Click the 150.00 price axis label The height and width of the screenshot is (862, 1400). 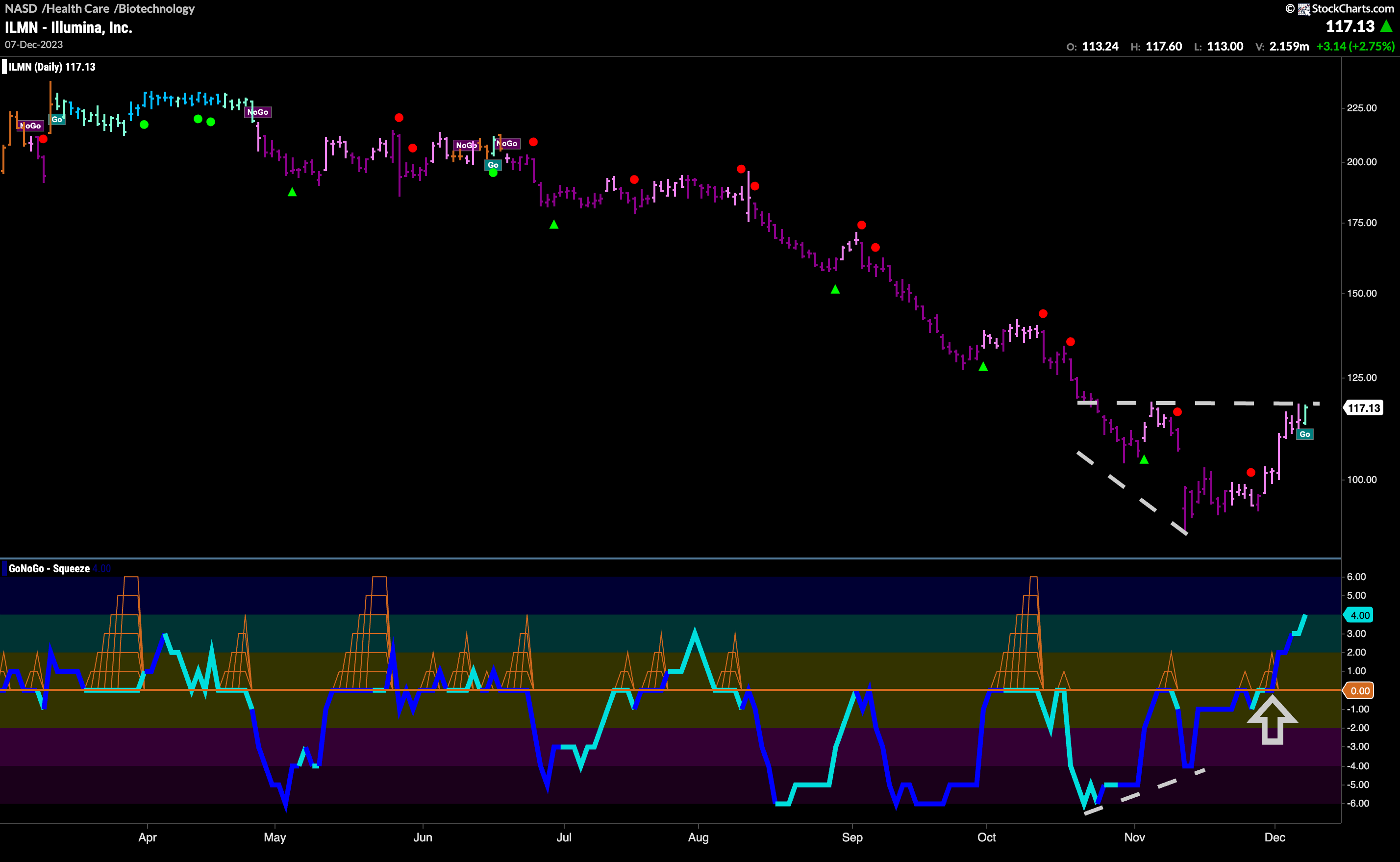[1361, 293]
